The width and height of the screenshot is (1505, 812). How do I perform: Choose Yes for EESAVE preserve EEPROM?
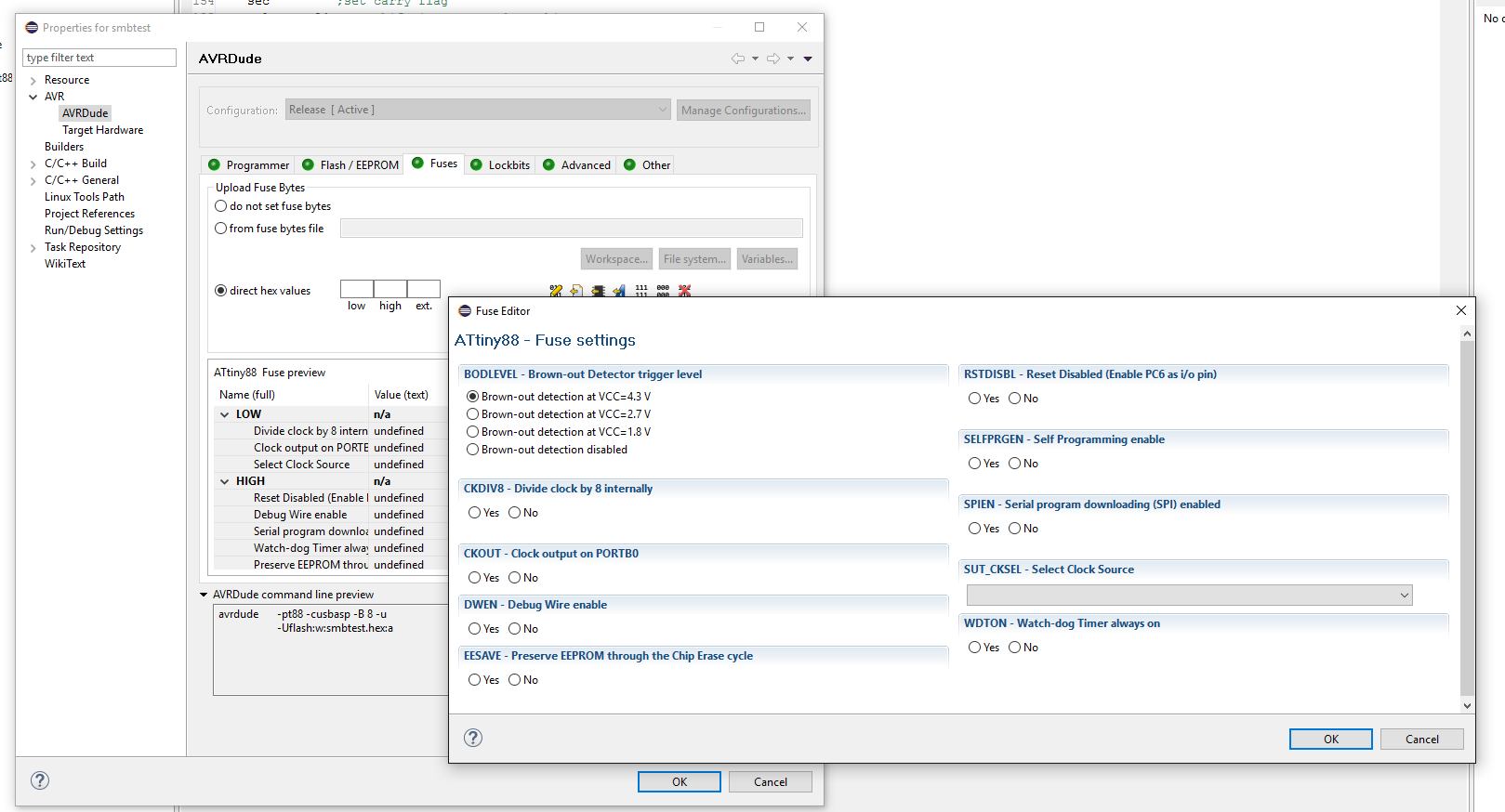click(x=475, y=680)
